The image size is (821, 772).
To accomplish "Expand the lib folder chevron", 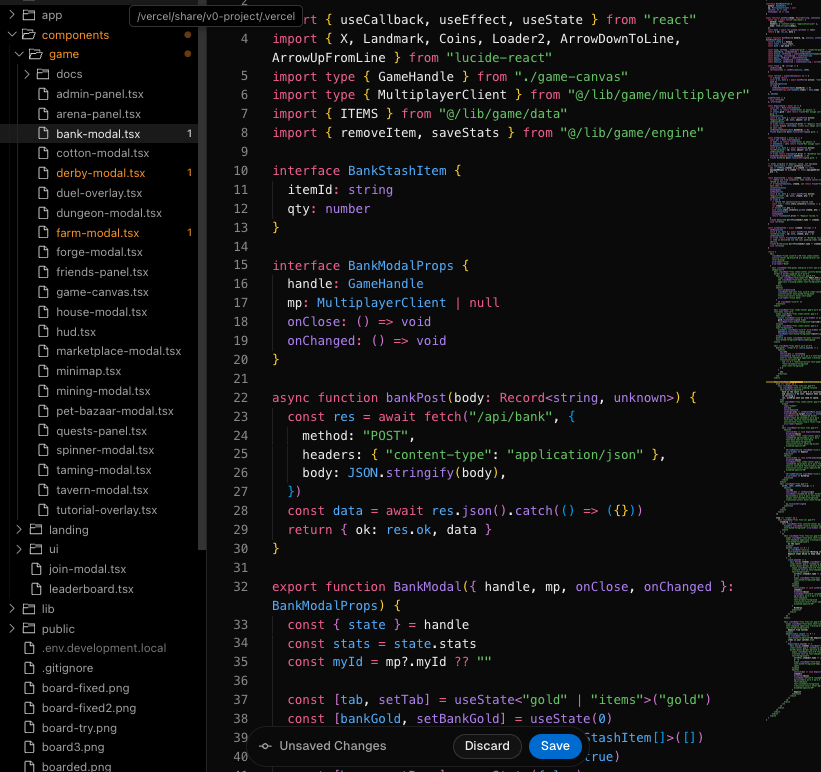I will click(x=12, y=609).
